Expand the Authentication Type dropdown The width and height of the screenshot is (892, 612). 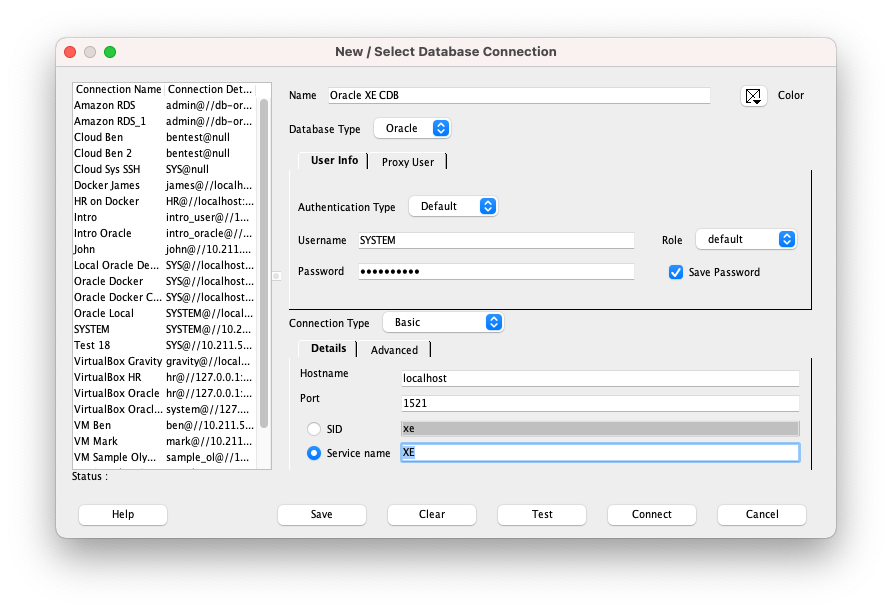tap(453, 206)
